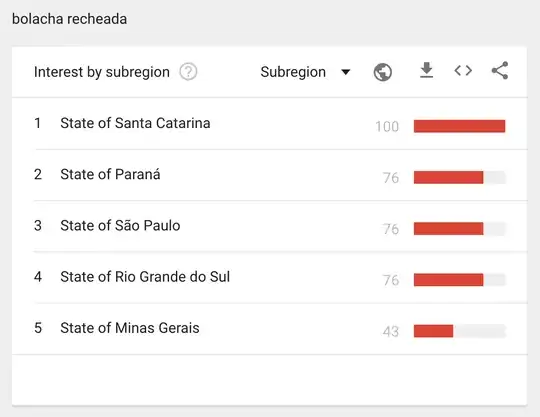Viewport: 540px width, 417px height.
Task: Click the bolacha recheada search term title
Action: 70,19
